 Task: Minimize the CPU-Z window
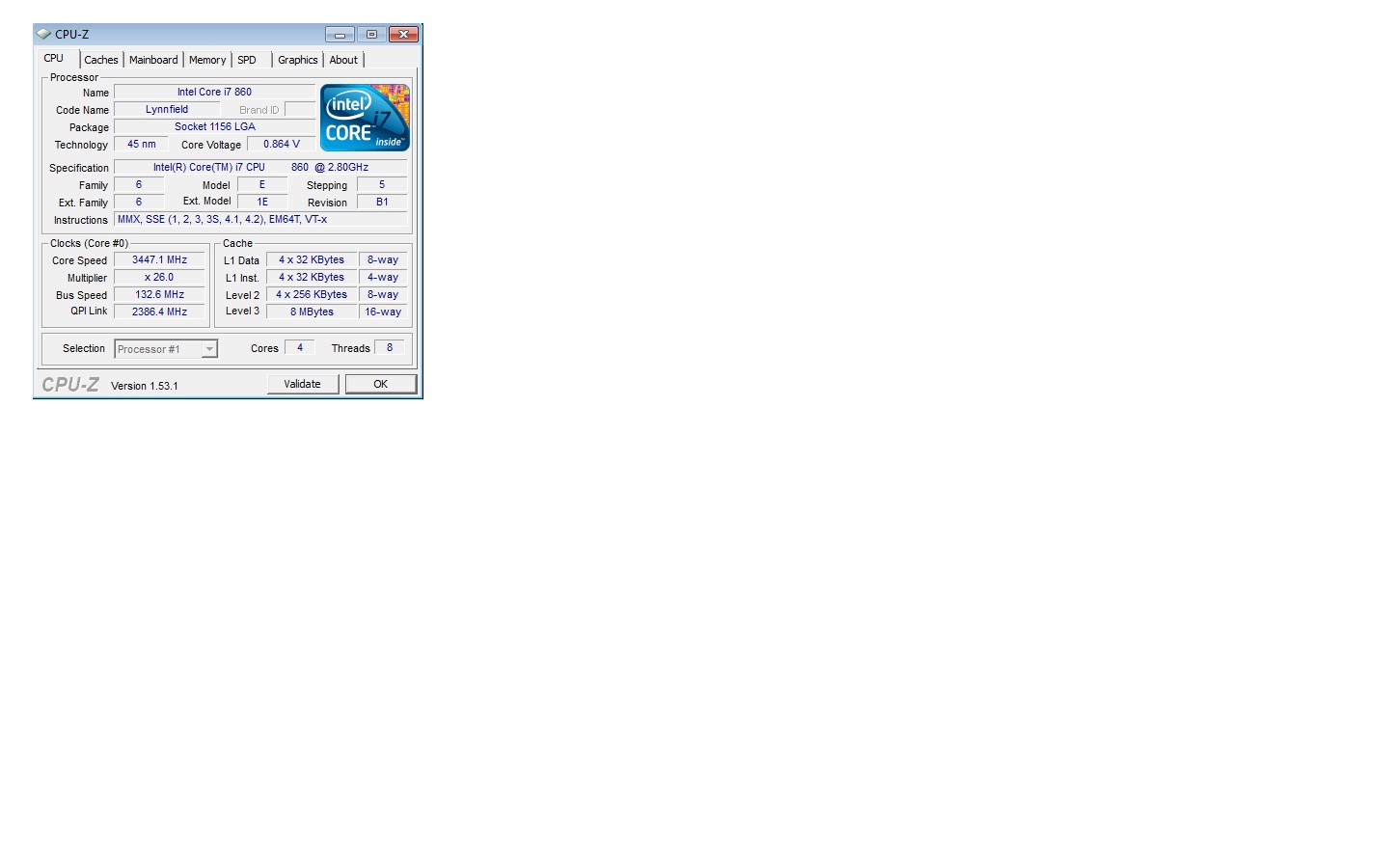tap(340, 35)
